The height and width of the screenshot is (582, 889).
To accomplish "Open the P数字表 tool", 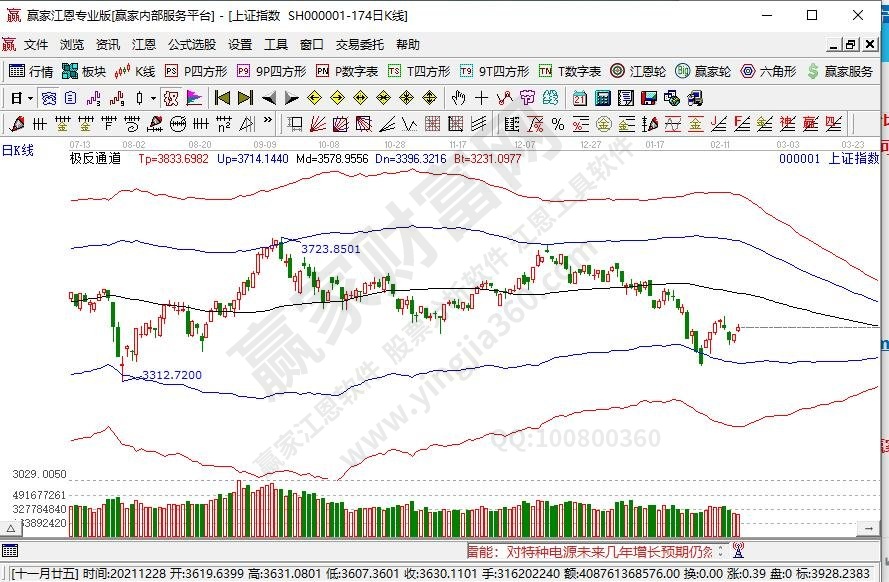I will (346, 71).
